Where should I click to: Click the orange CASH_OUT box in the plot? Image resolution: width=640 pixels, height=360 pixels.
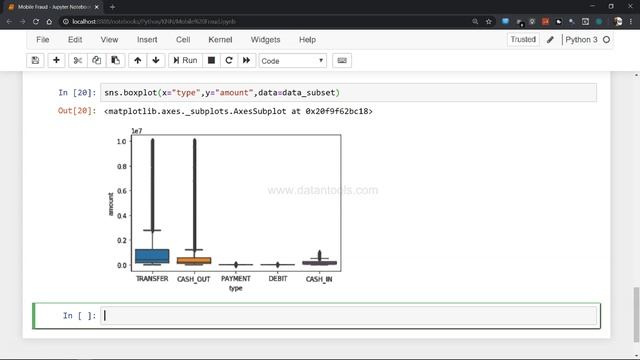point(194,260)
